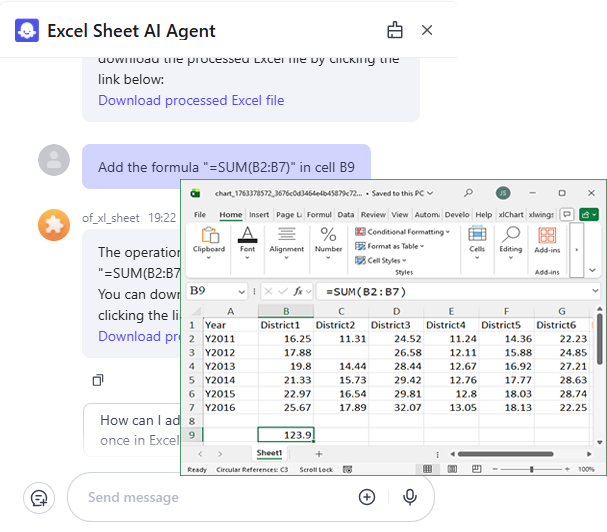This screenshot has height=532, width=607.
Task: Click the macro recording status bar icon
Action: click(347, 469)
